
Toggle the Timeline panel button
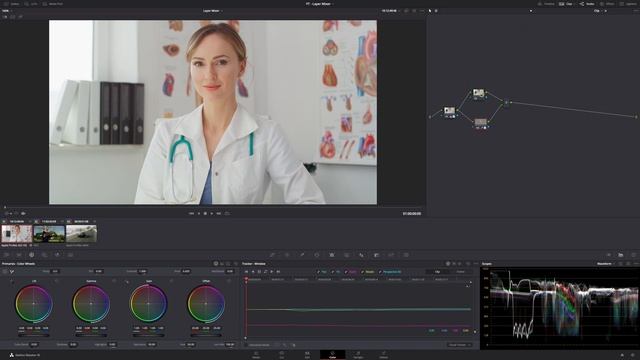546,4
